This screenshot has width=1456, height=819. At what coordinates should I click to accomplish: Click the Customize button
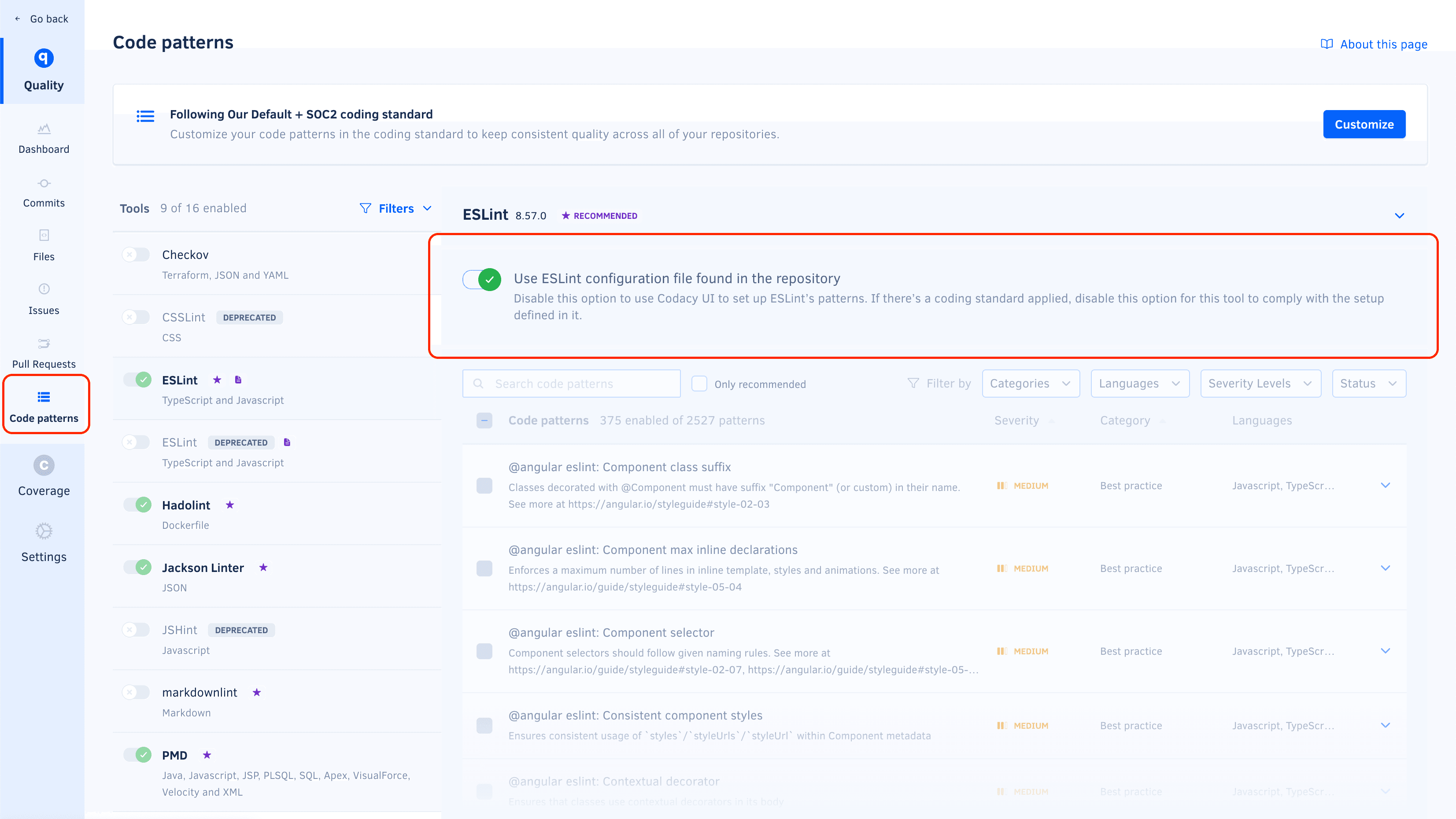tap(1364, 124)
